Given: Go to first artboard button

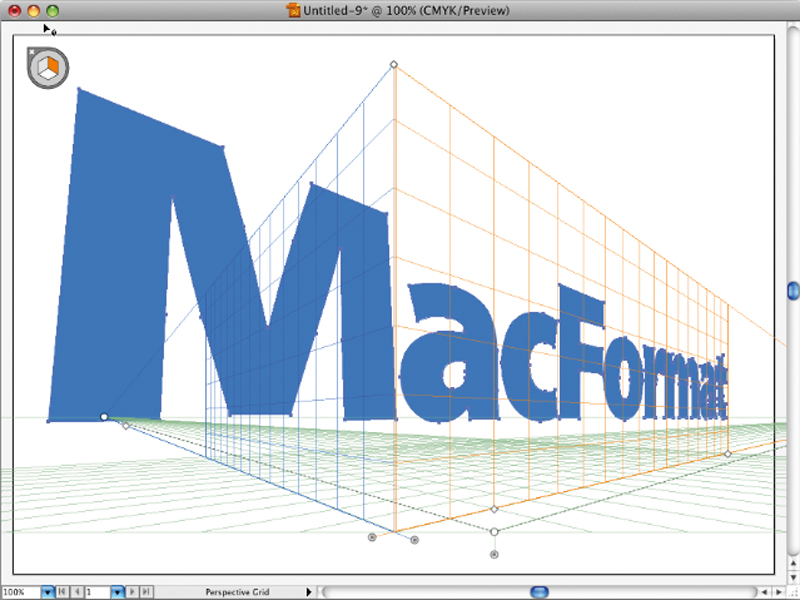Looking at the screenshot, I should [x=62, y=592].
